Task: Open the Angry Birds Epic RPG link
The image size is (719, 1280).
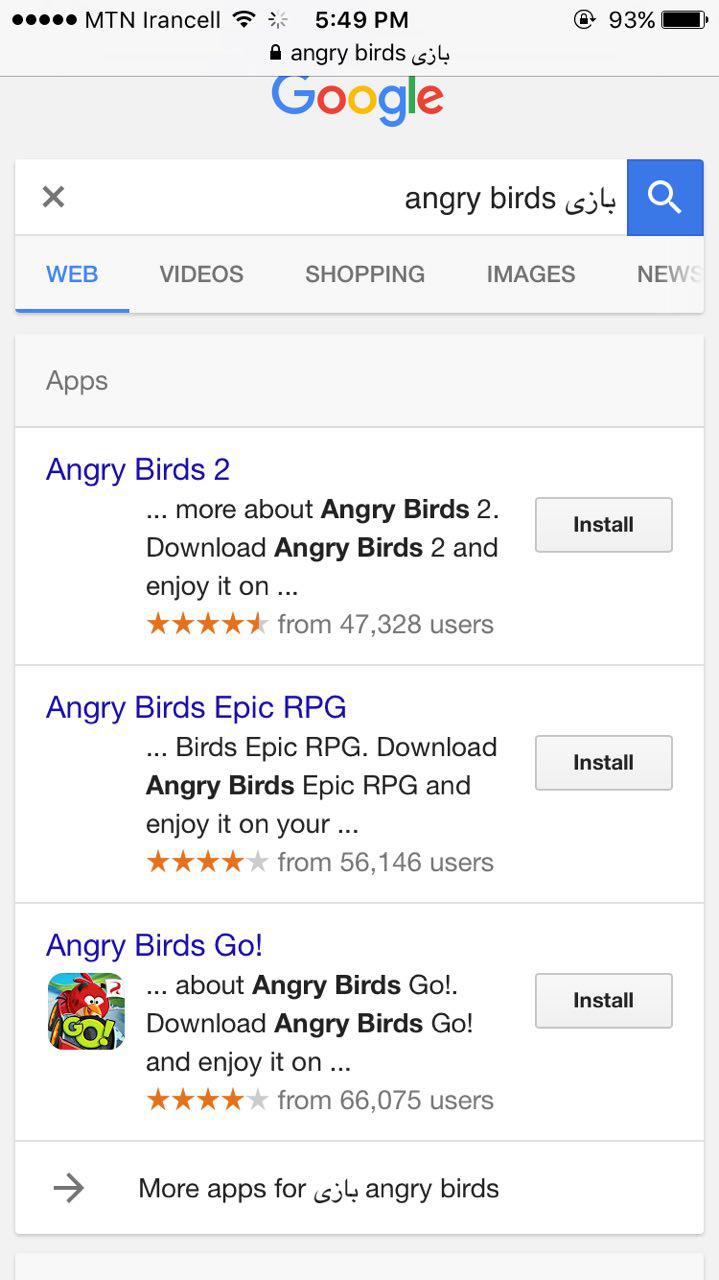Action: (196, 707)
